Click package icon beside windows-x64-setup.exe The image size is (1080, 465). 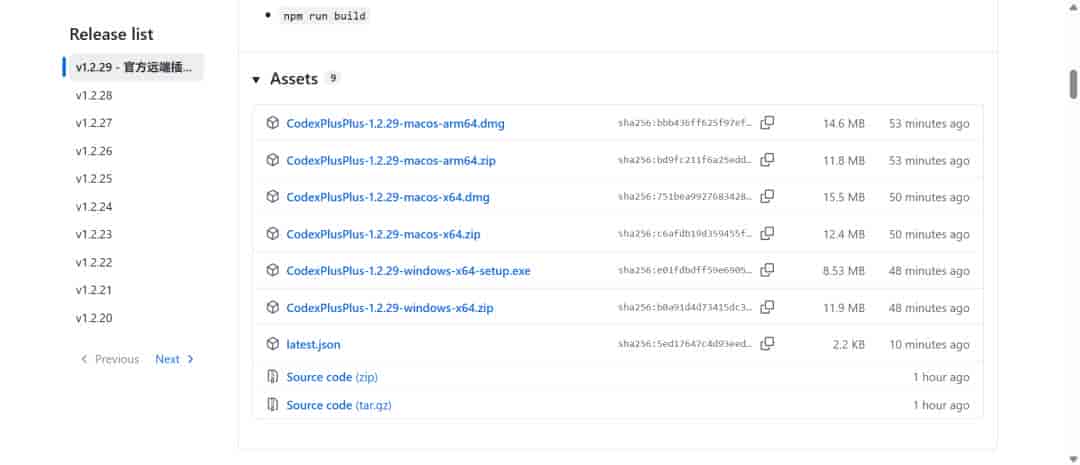pyautogui.click(x=273, y=271)
